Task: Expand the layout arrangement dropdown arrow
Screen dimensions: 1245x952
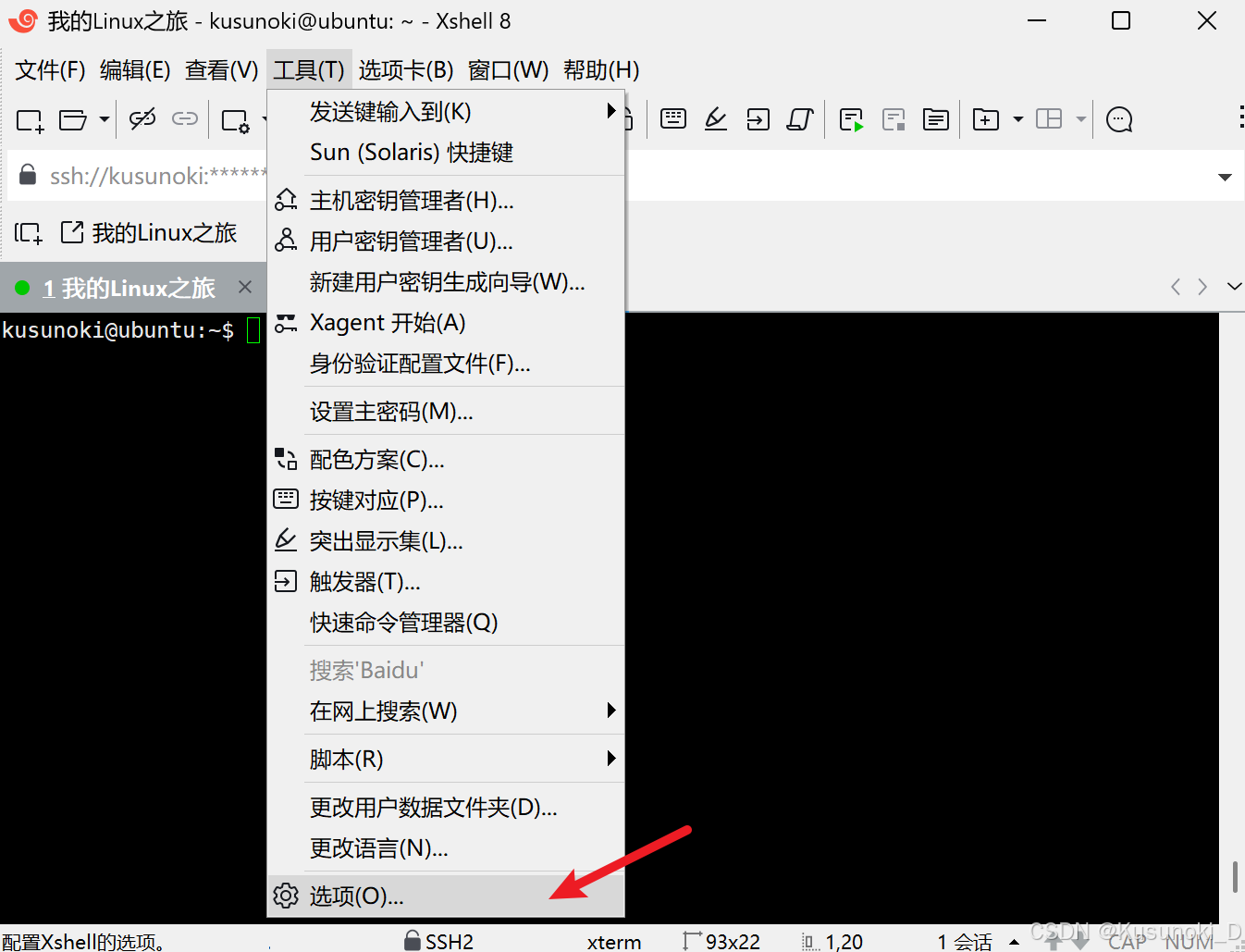Action: click(1080, 119)
